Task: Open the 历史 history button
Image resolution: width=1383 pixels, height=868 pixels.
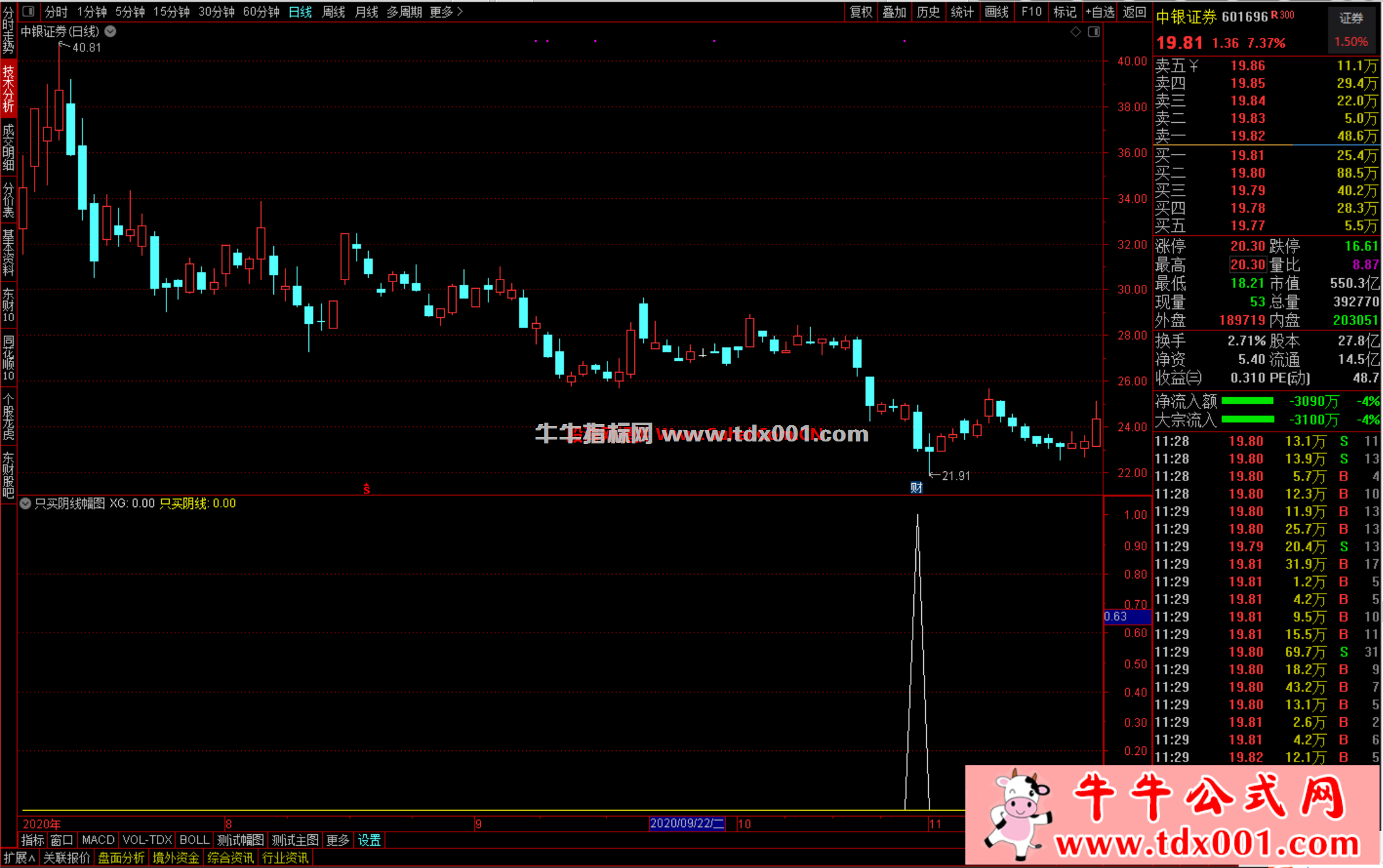Action: pyautogui.click(x=928, y=12)
